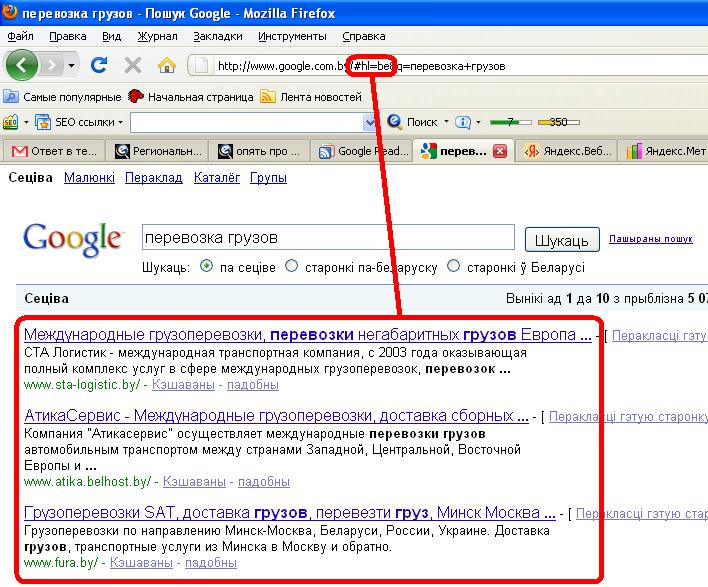Switch to the Gmail Ответ в те... tab
The height and width of the screenshot is (587, 708).
(53, 151)
